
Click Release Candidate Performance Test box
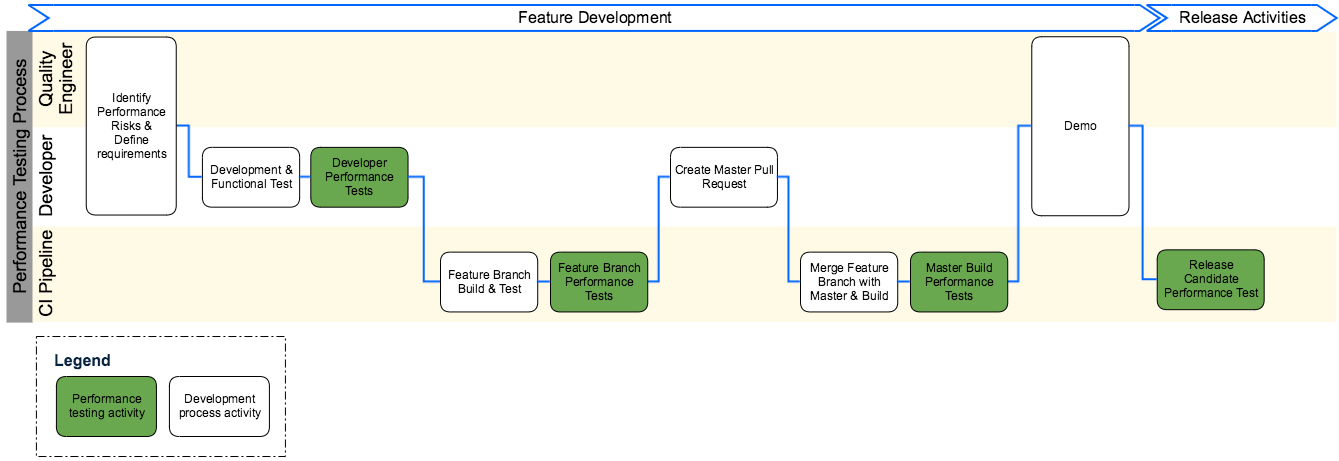click(1210, 279)
